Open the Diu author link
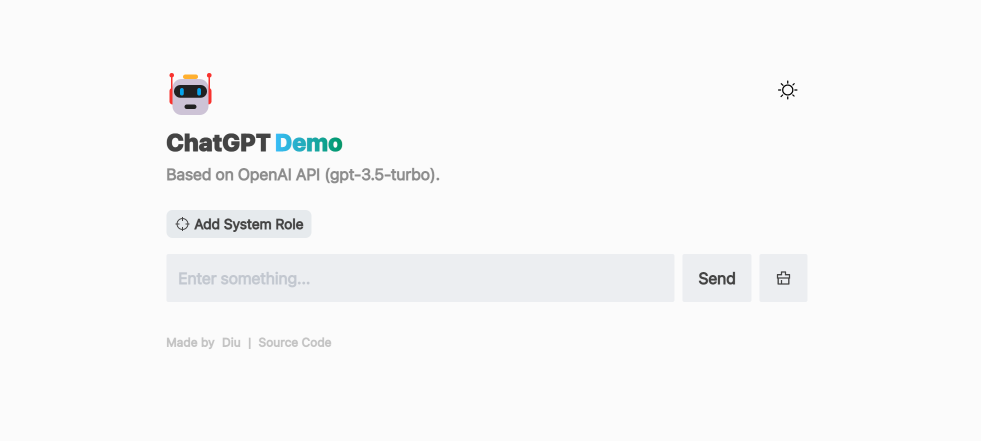 (x=231, y=342)
